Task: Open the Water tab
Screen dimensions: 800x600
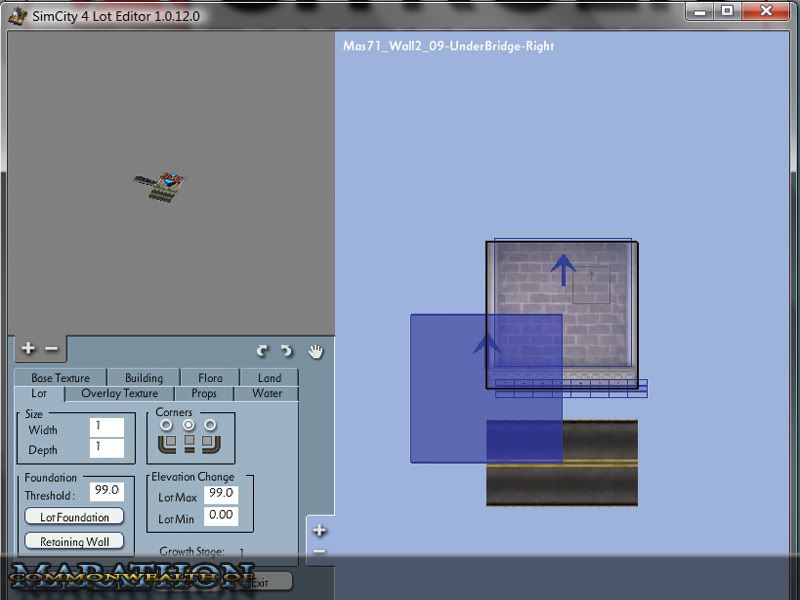Action: pos(267,393)
